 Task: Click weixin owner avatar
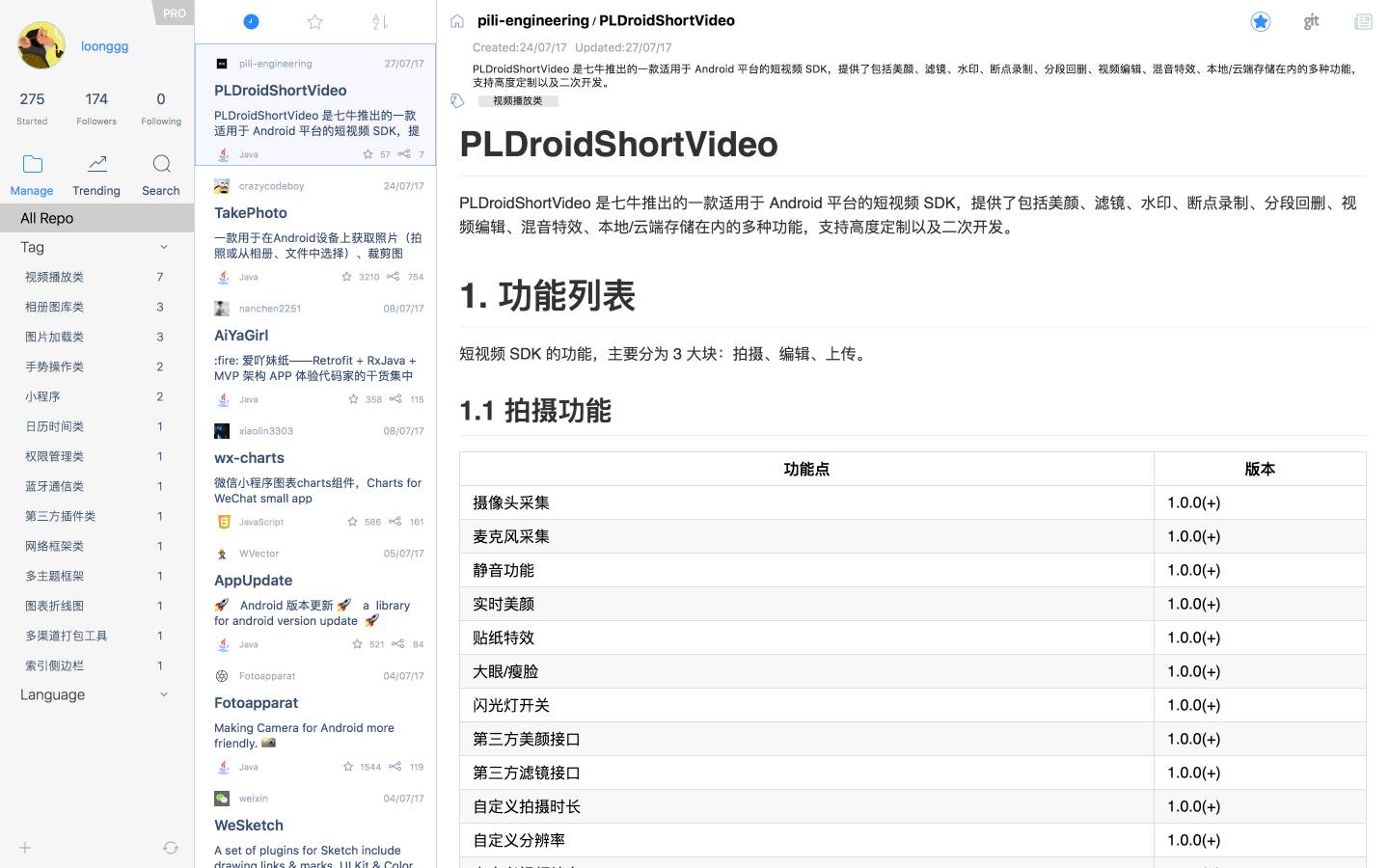(222, 799)
